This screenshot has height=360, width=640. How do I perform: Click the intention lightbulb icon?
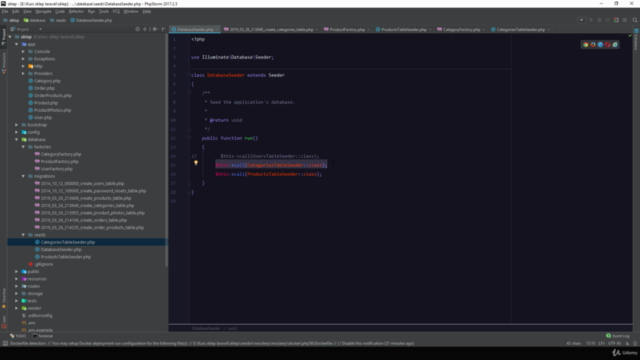[x=196, y=163]
